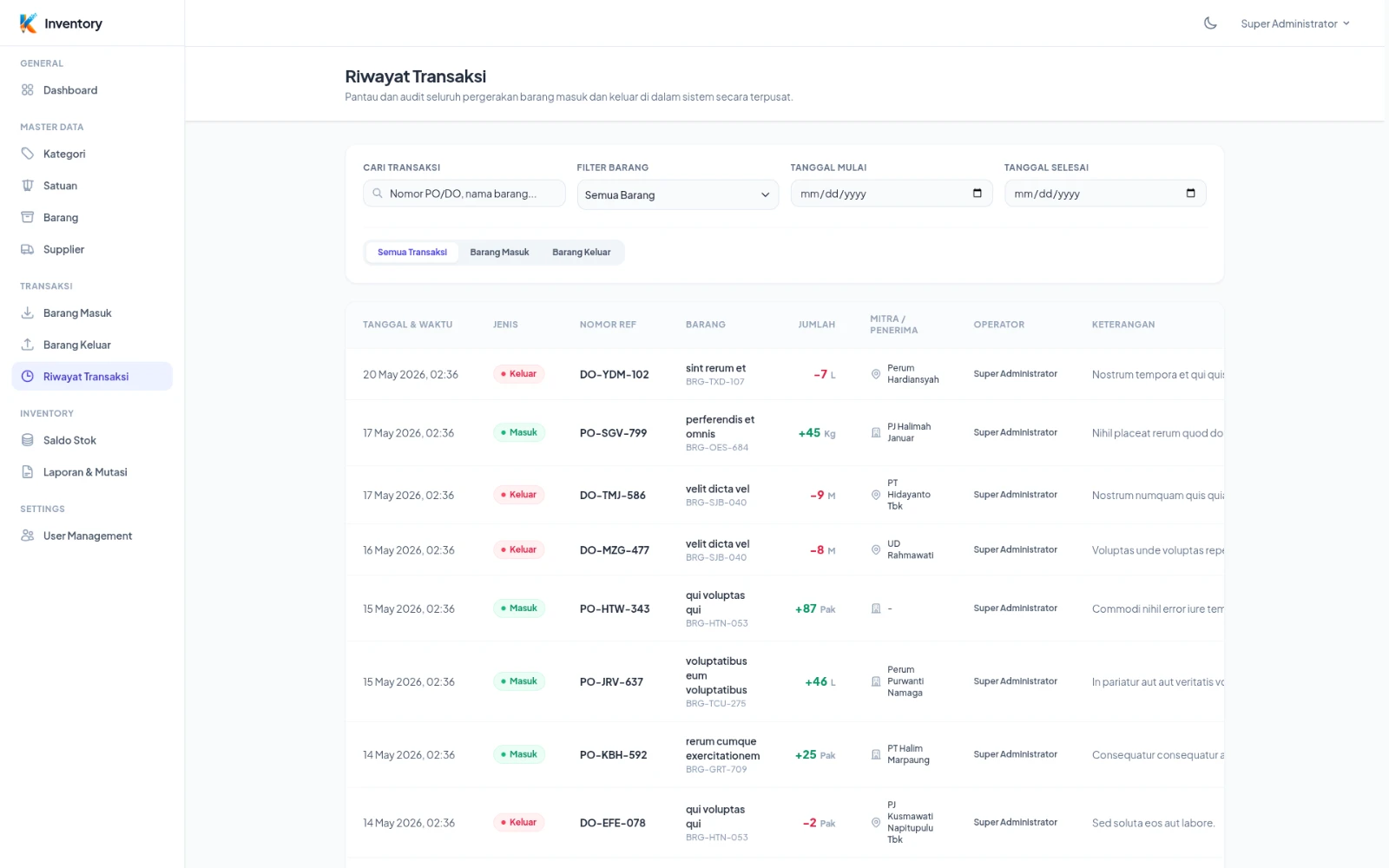Click the Satuan icon in sidebar
This screenshot has width=1389, height=868.
pos(28,186)
